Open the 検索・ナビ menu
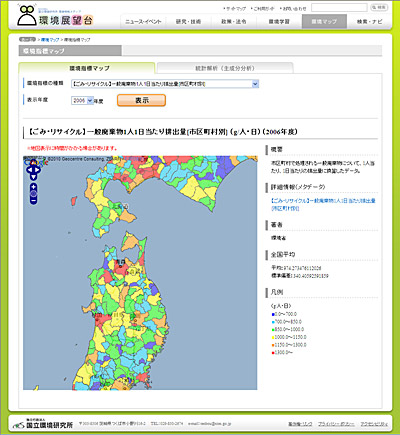This screenshot has width=400, height=435. click(x=369, y=22)
